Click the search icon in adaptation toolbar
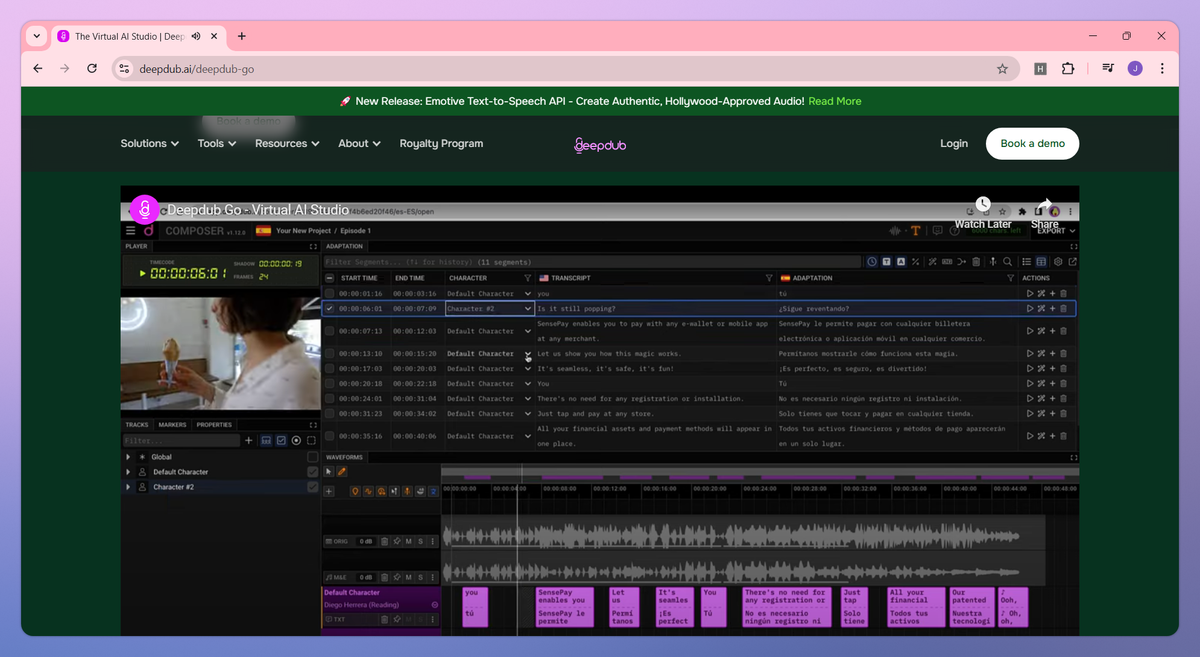The image size is (1200, 657). point(1008,262)
